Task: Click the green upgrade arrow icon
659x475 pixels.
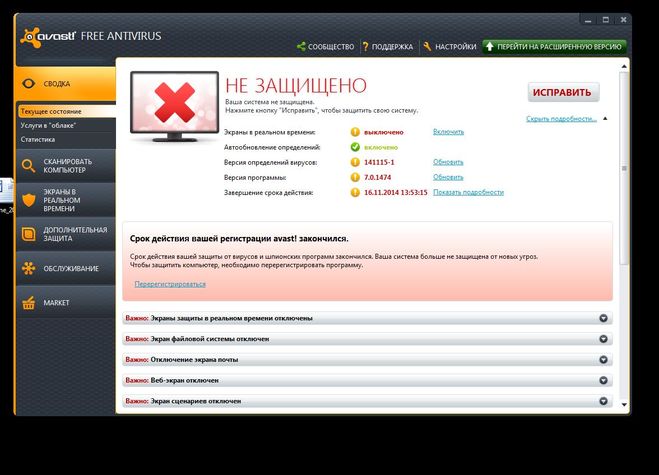Action: [x=489, y=47]
